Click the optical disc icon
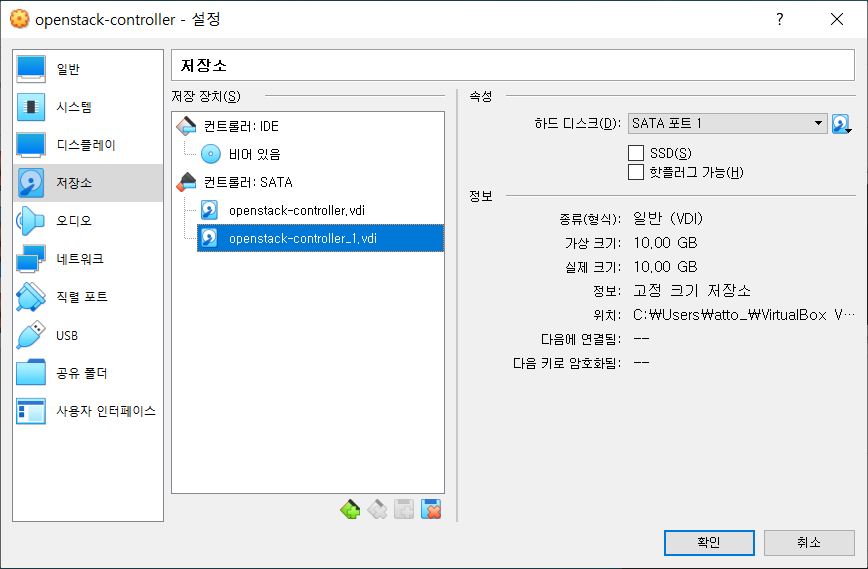The height and width of the screenshot is (569, 868). (x=210, y=154)
